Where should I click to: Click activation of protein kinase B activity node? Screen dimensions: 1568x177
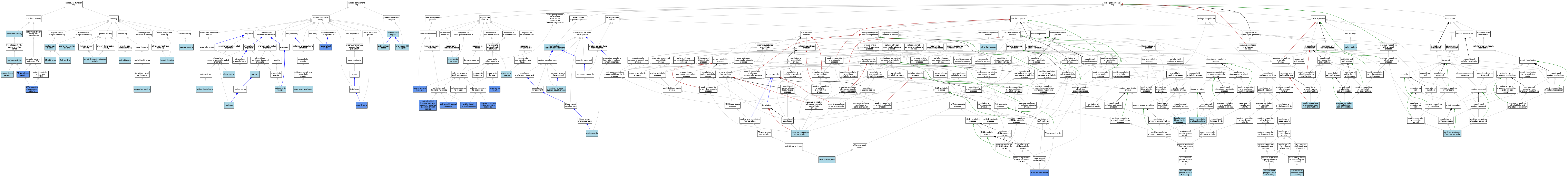pos(1185,173)
